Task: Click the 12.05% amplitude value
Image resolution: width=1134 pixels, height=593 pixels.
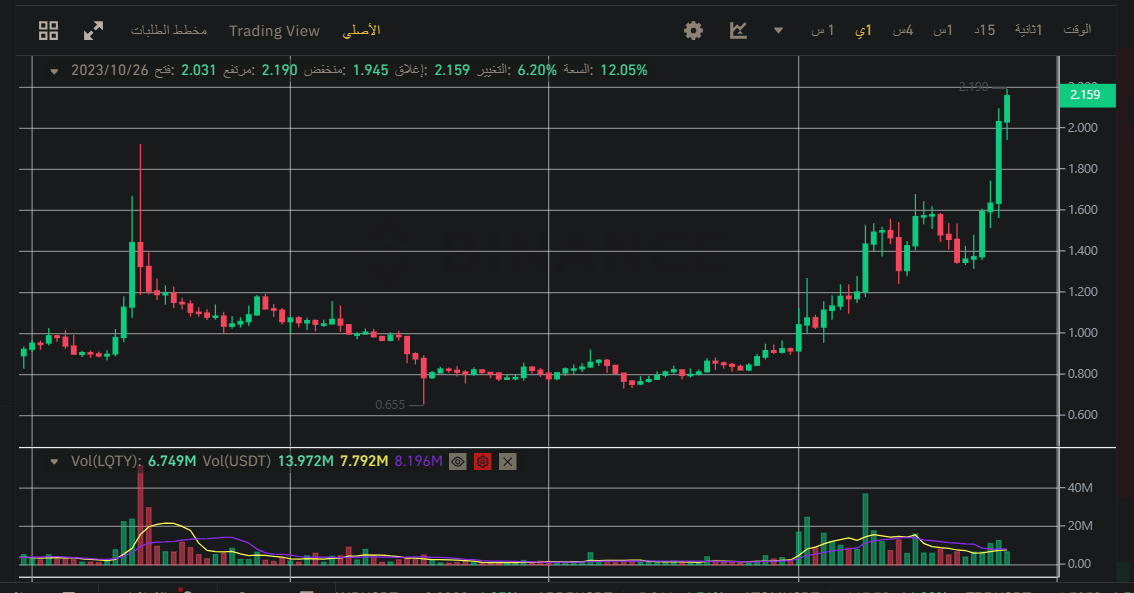Action: coord(623,70)
